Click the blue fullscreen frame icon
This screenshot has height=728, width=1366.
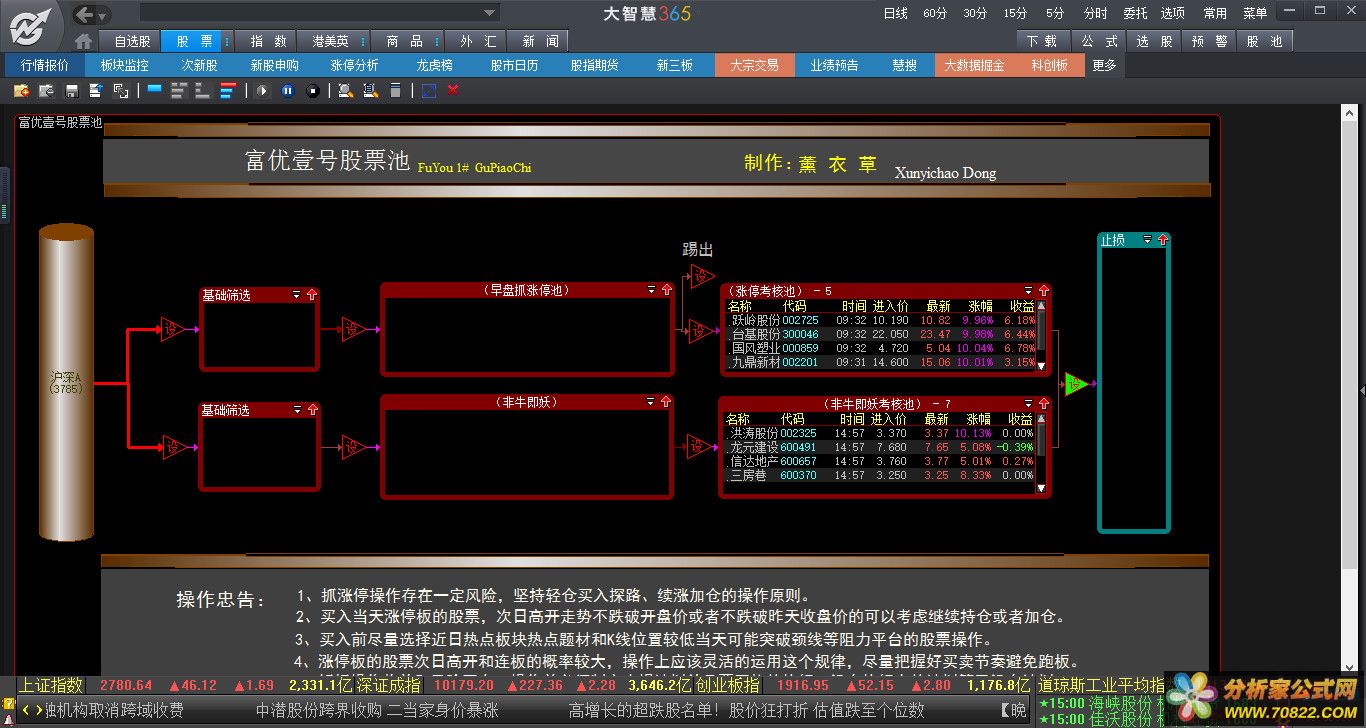(x=429, y=91)
